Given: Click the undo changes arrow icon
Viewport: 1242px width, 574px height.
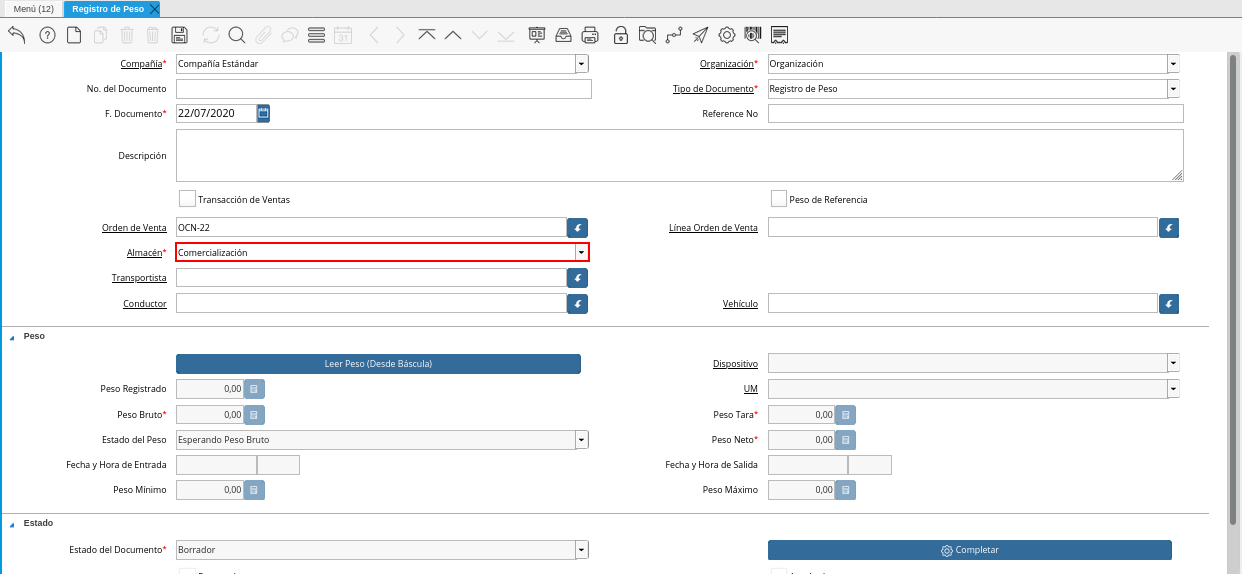Looking at the screenshot, I should click(17, 35).
